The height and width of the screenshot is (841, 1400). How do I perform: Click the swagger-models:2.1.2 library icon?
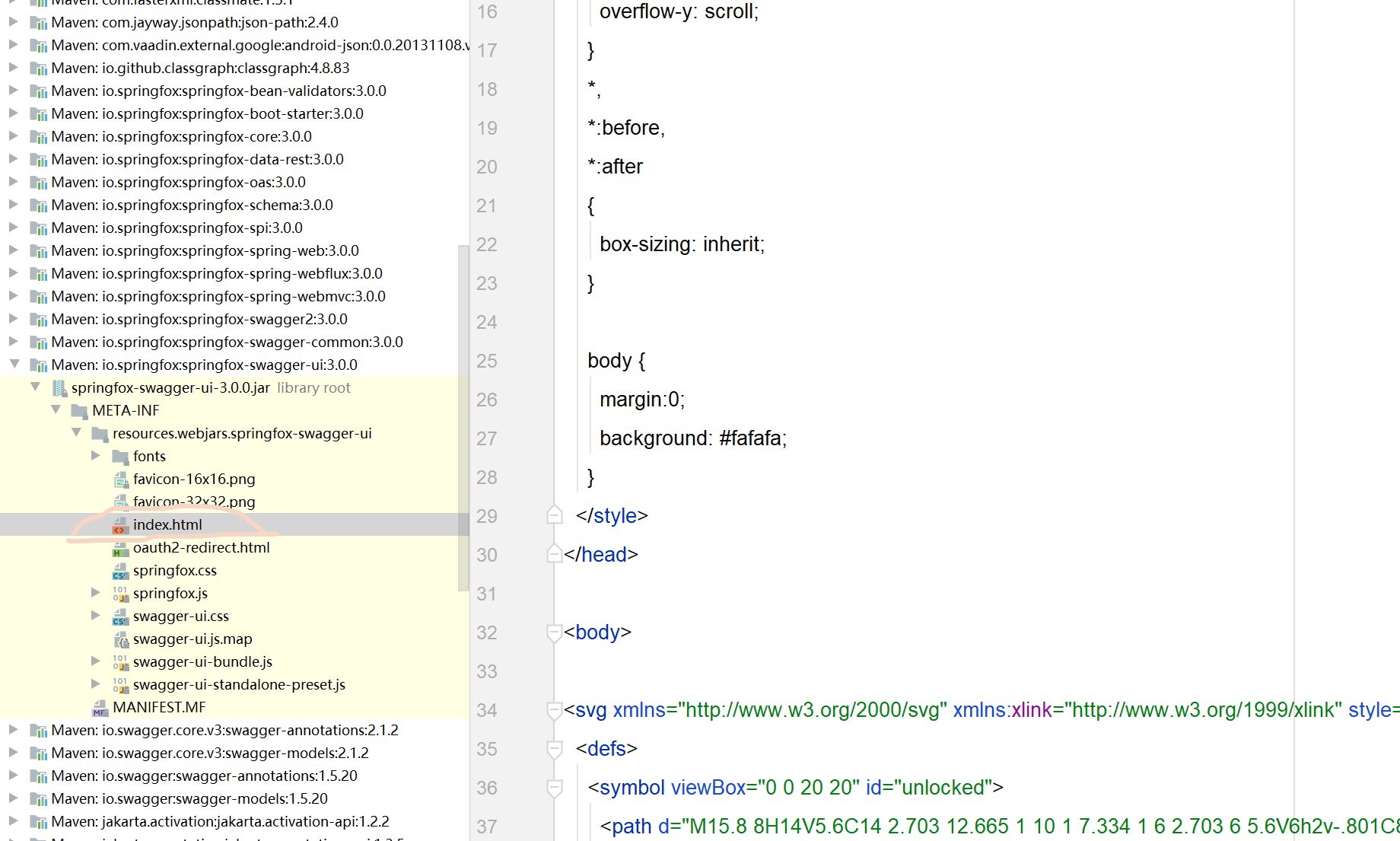(x=38, y=753)
